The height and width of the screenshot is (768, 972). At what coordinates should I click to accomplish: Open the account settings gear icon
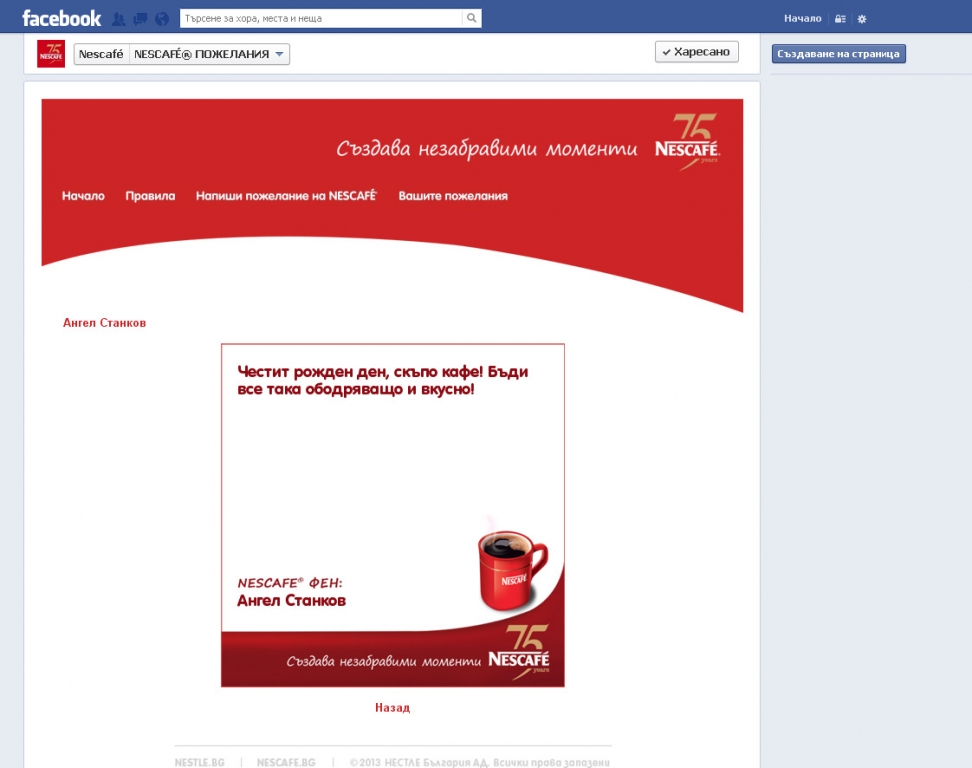pyautogui.click(x=862, y=19)
